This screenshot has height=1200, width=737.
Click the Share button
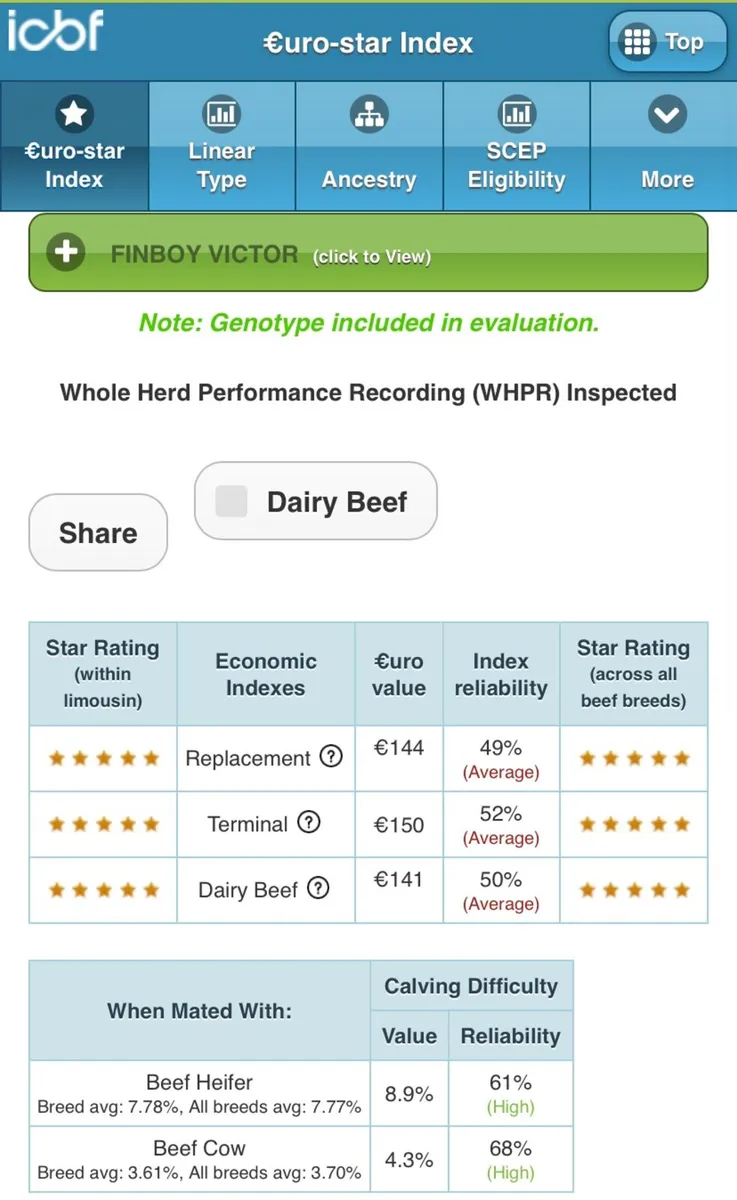[x=98, y=533]
